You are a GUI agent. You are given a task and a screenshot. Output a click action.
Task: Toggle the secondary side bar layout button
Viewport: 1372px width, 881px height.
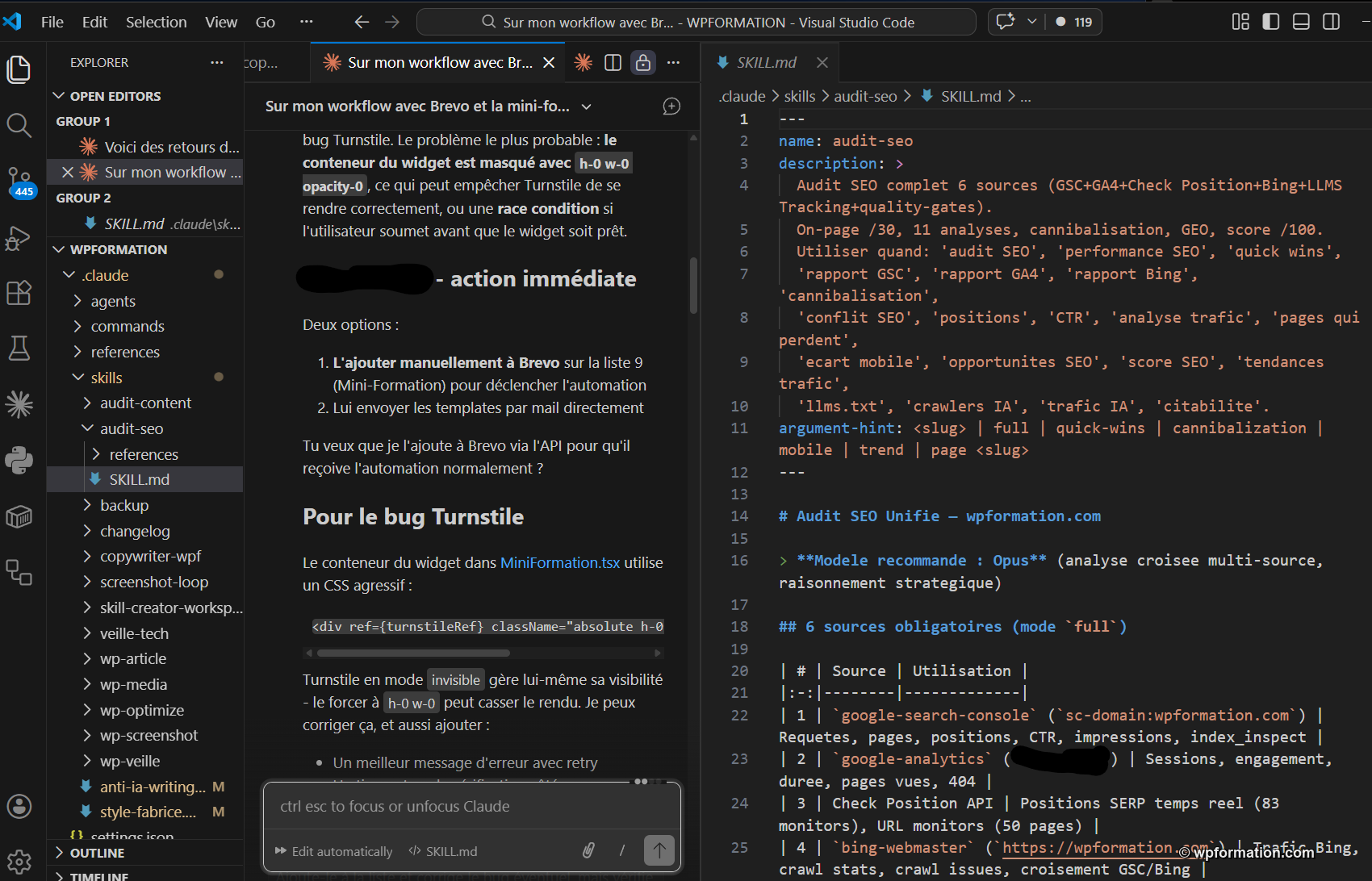click(x=1332, y=22)
